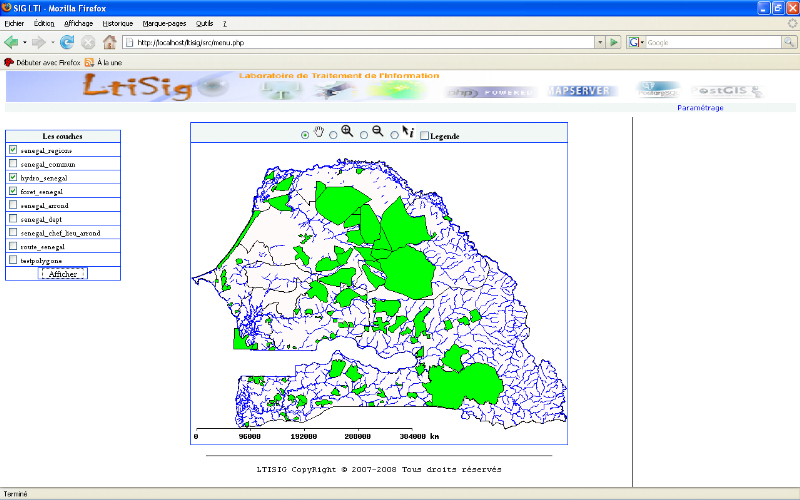Open the Paramétrage link
Image resolution: width=800 pixels, height=500 pixels.
(x=700, y=107)
